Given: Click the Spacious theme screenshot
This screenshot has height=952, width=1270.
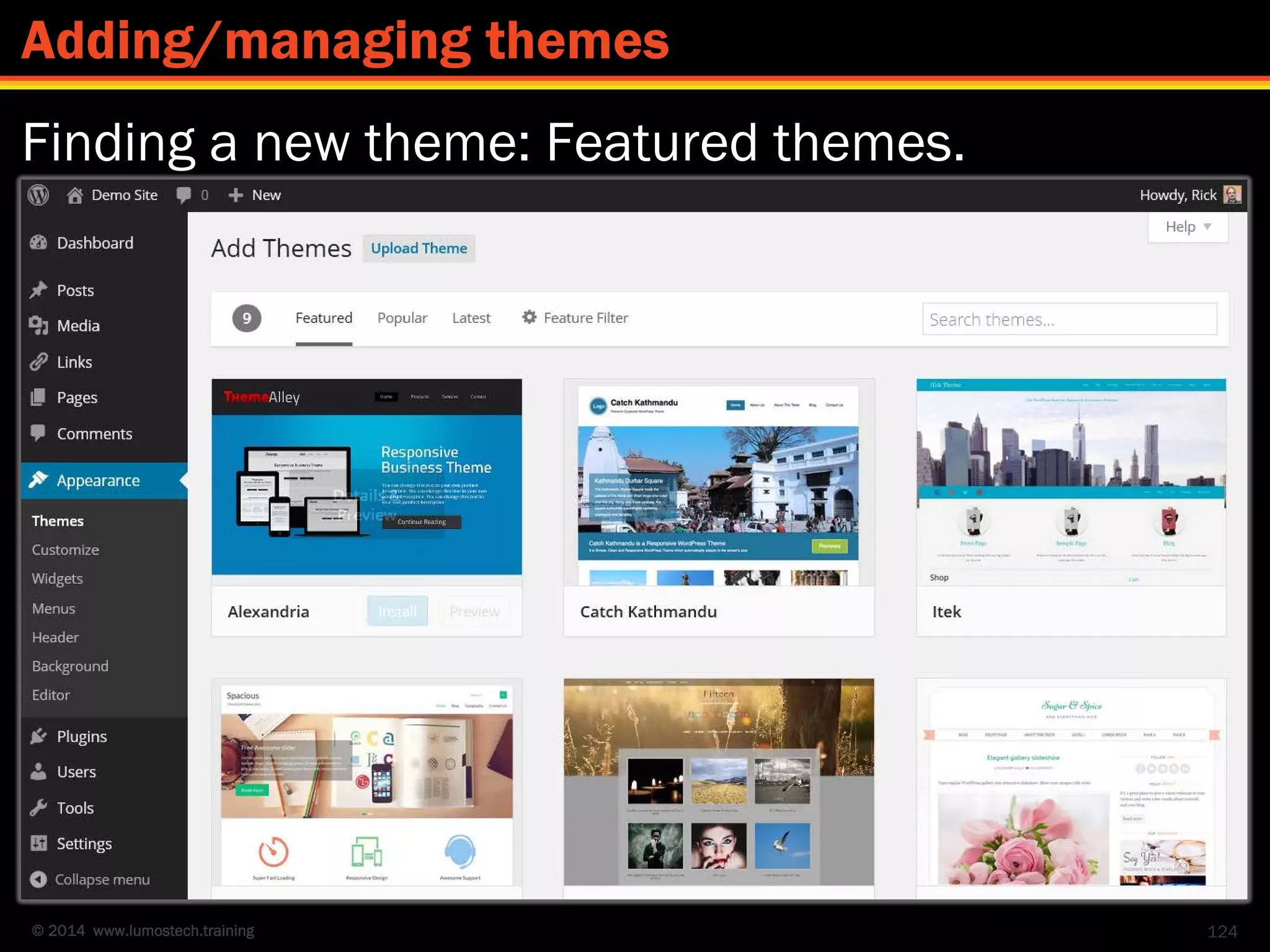Looking at the screenshot, I should pos(366,782).
